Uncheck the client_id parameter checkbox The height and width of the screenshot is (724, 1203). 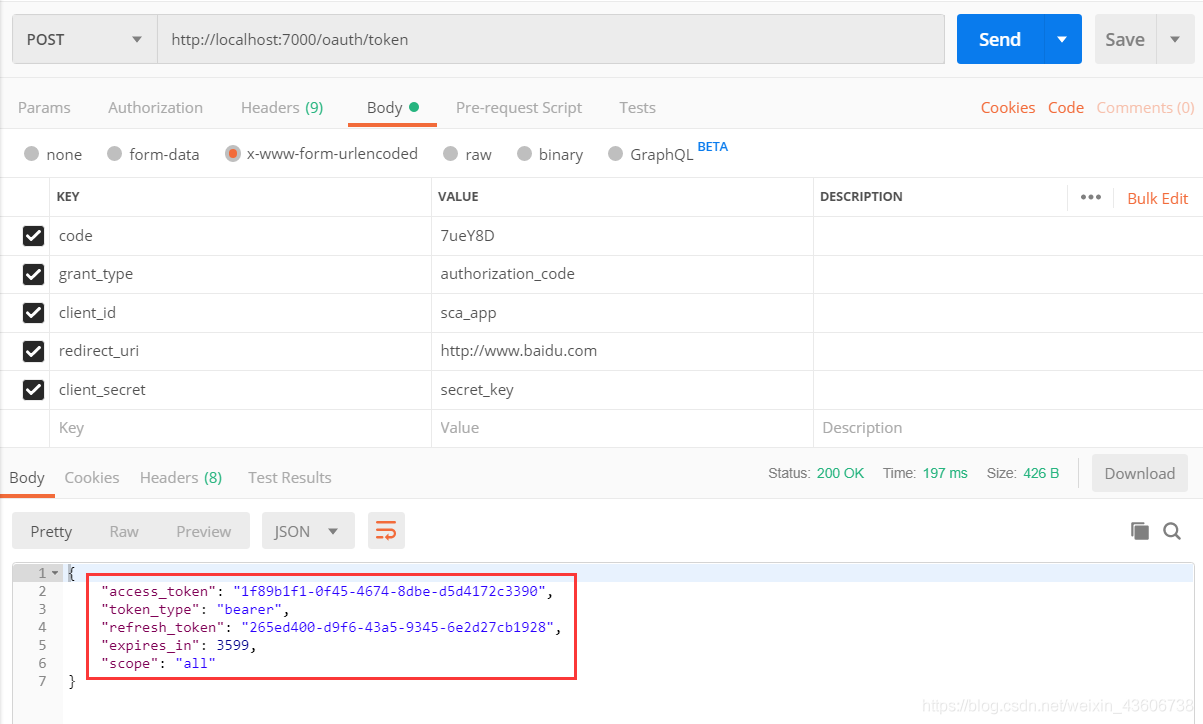pos(33,313)
